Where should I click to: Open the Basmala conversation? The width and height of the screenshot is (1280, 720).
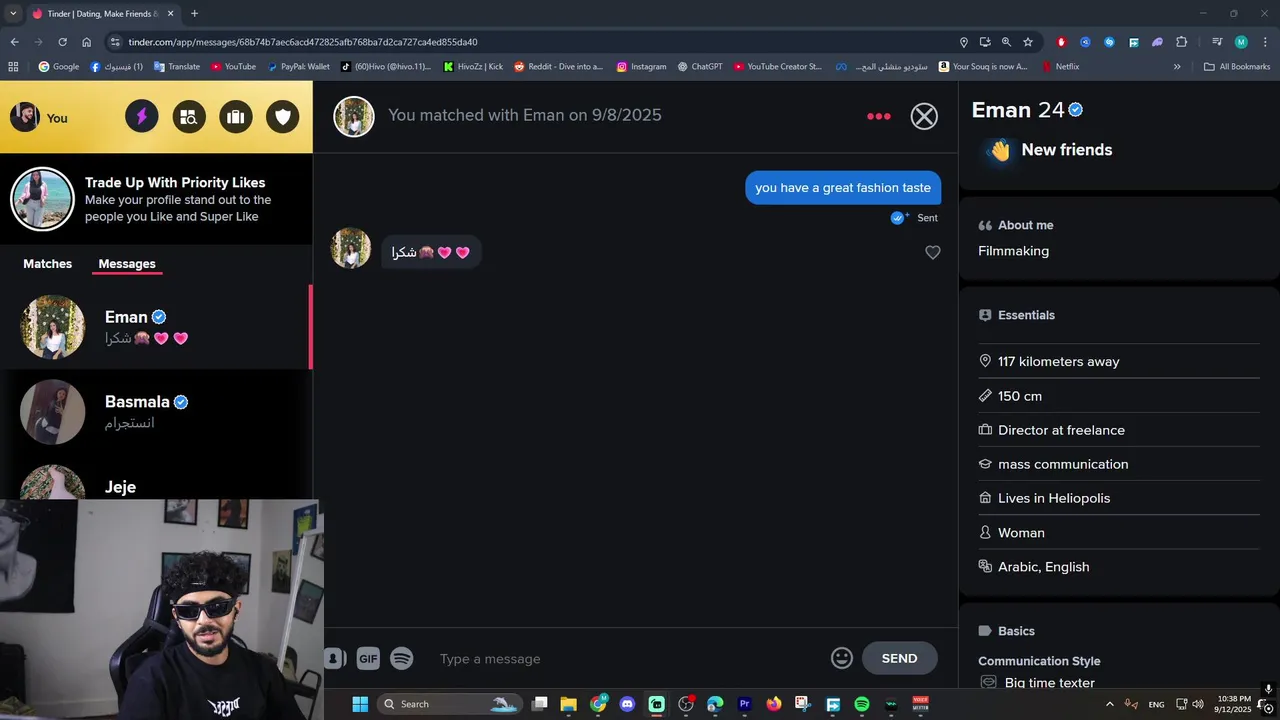coord(156,412)
